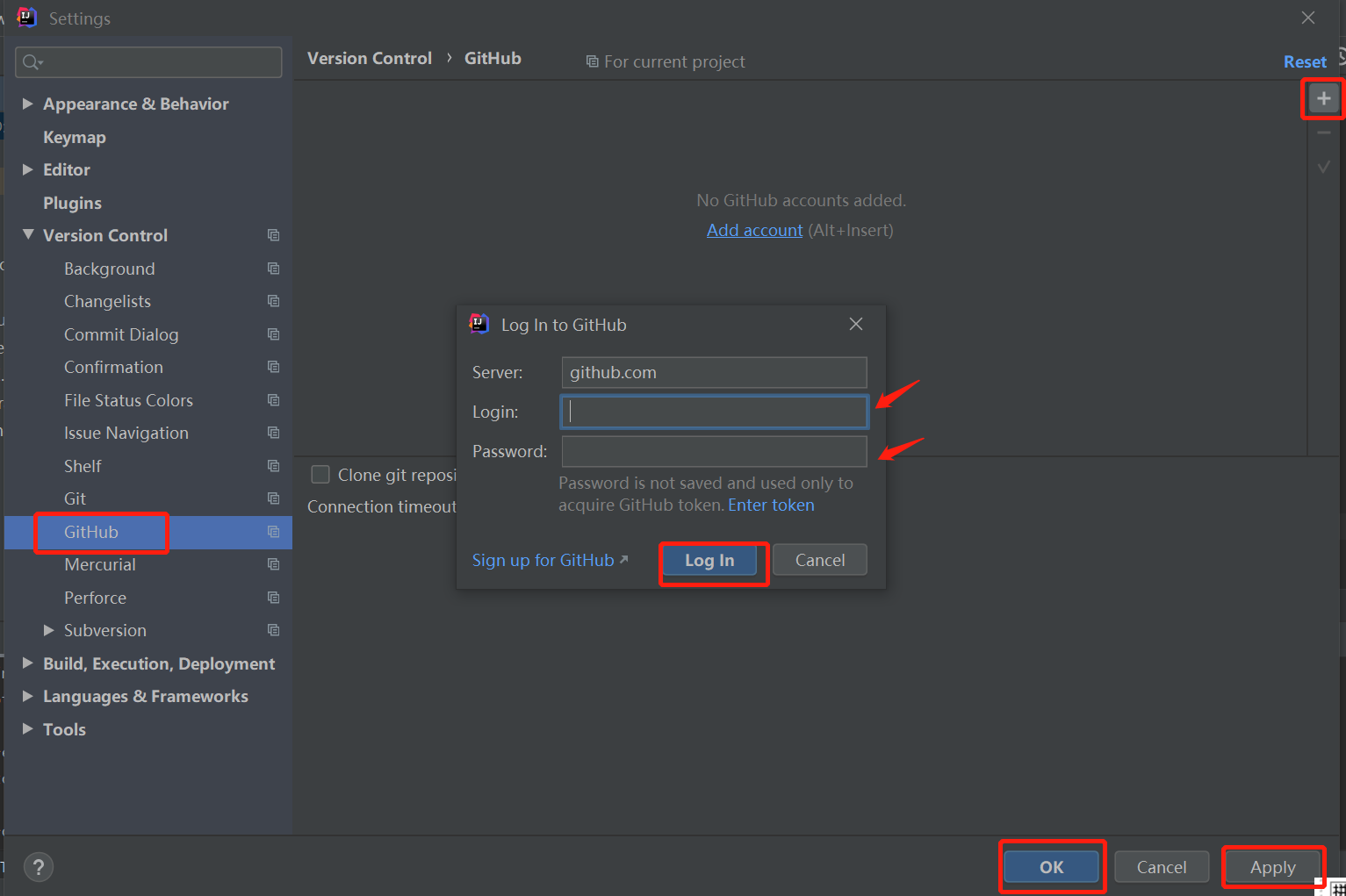Expand Languages & Frameworks section

coord(27,696)
